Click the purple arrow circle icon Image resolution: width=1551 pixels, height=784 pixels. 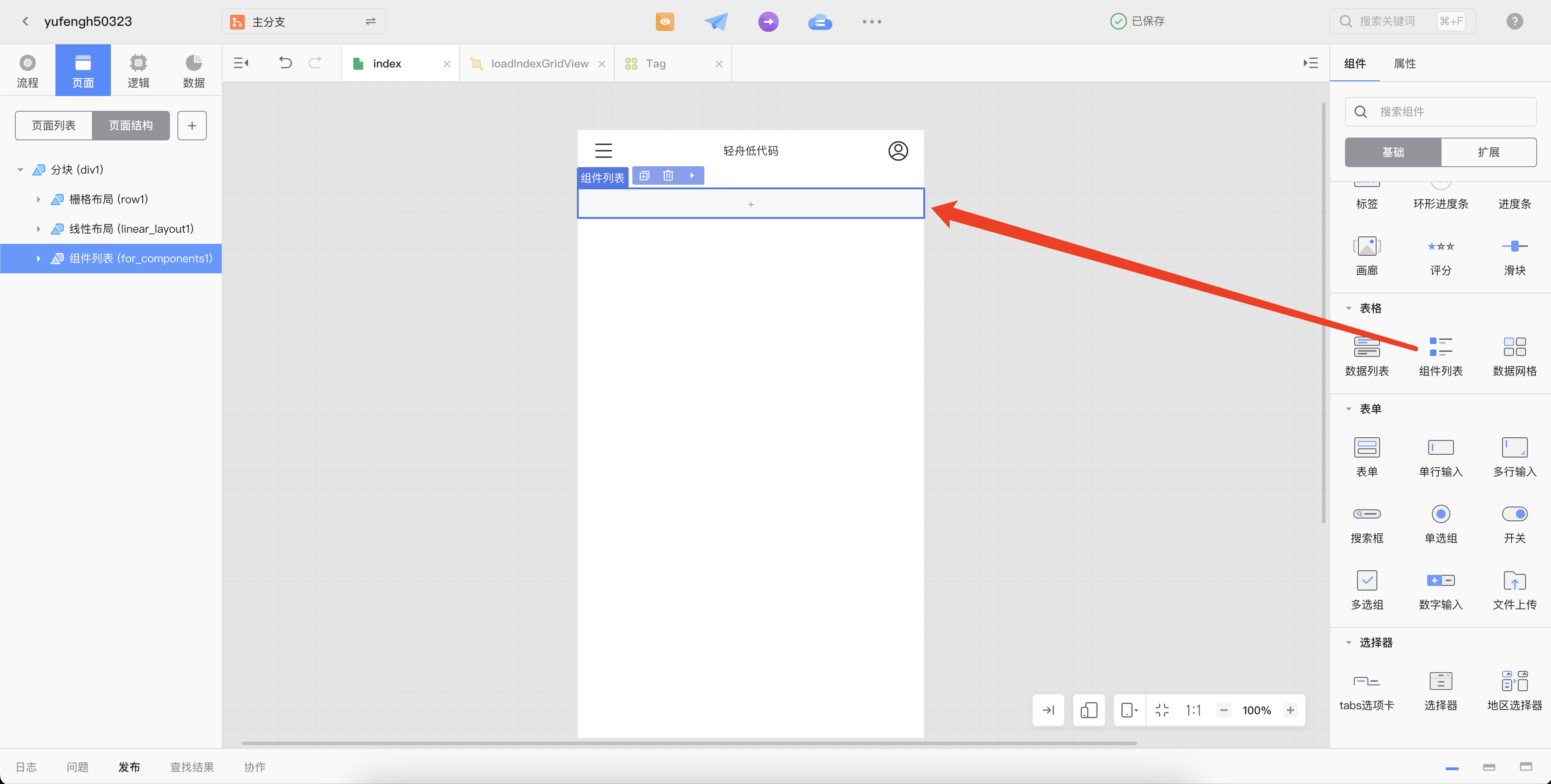tap(768, 22)
